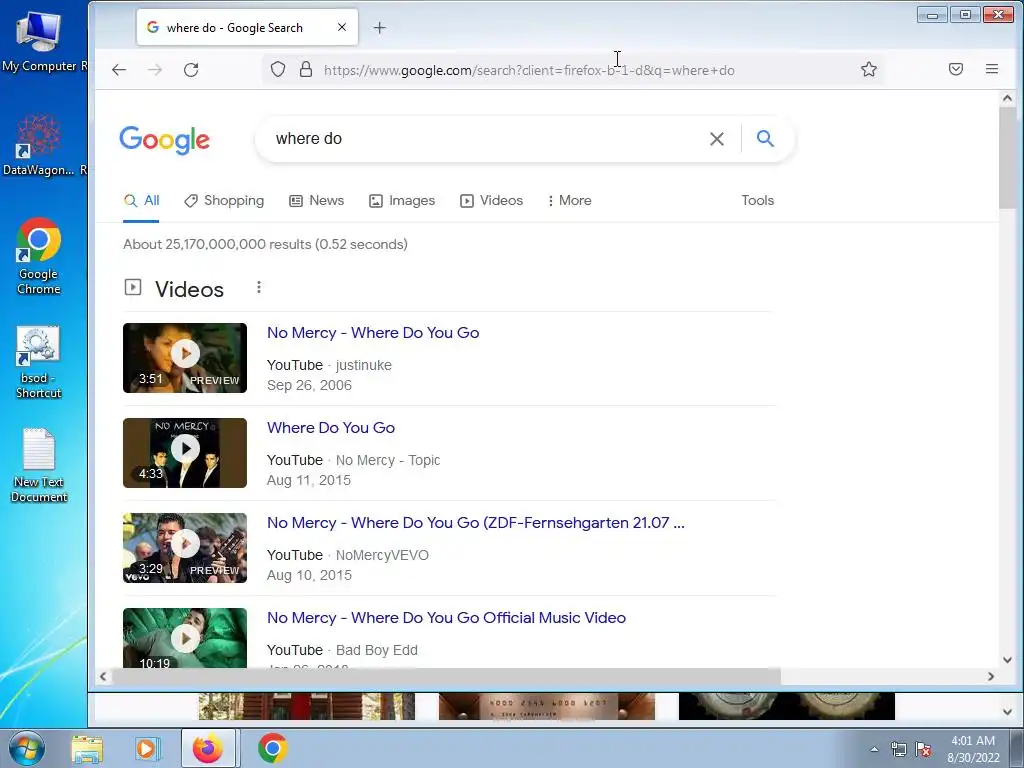Click the network status tray icon
This screenshot has height=768, width=1024.
899,750
